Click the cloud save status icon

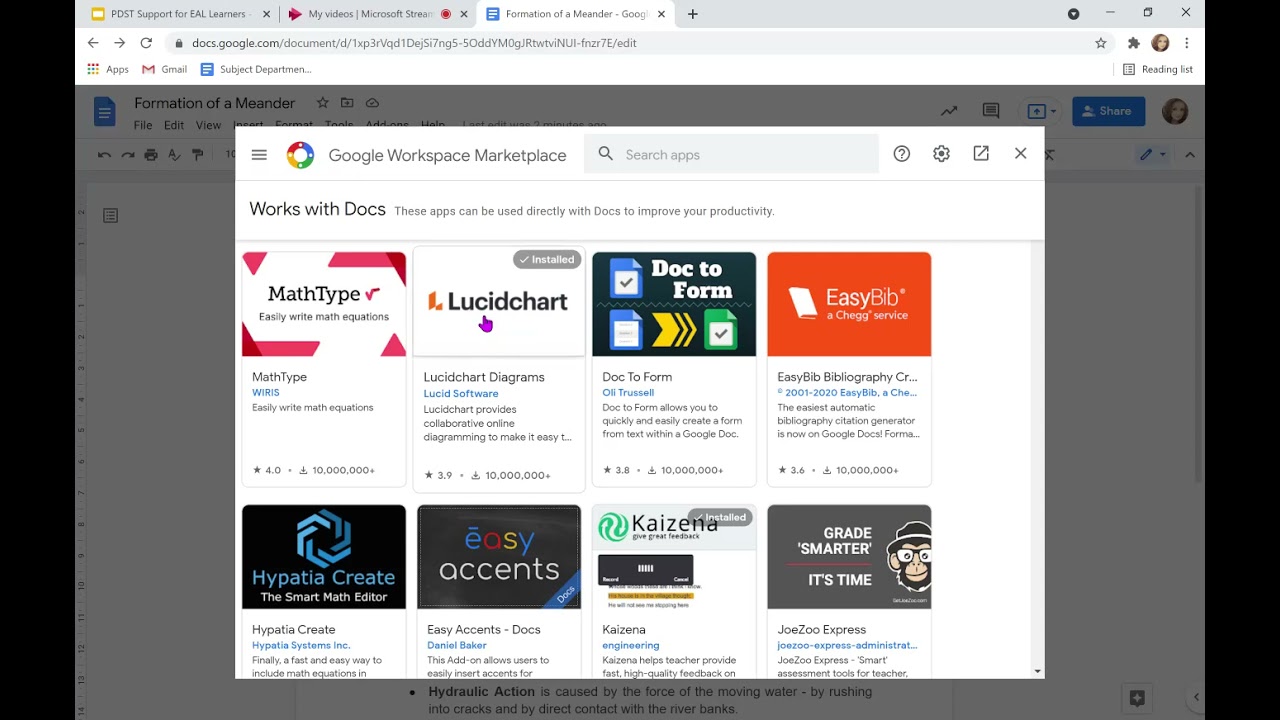click(372, 103)
